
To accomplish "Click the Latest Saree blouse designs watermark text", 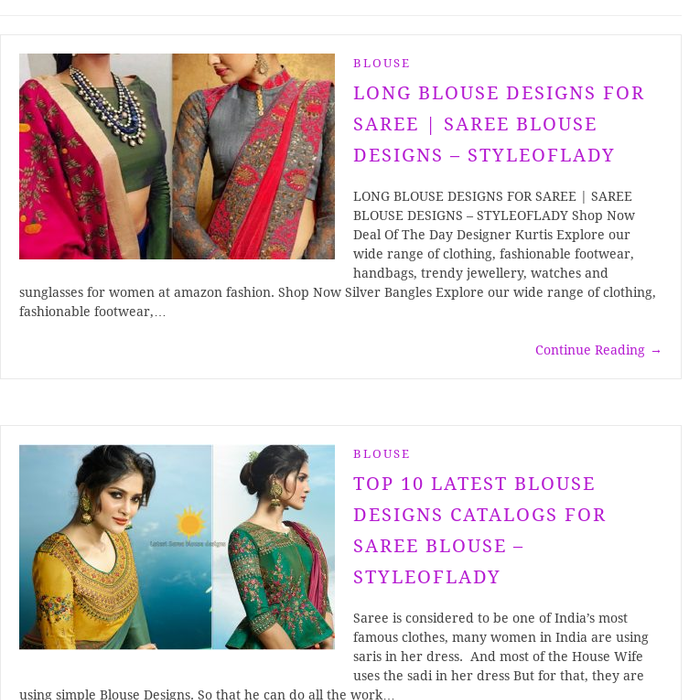I will tap(187, 543).
